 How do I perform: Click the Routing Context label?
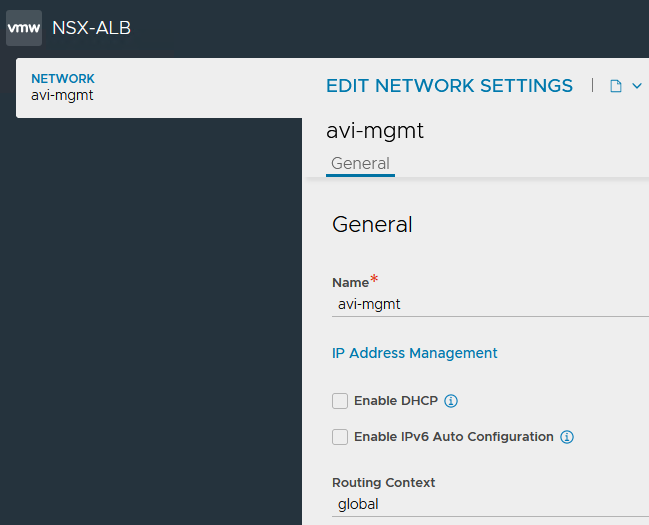383,482
